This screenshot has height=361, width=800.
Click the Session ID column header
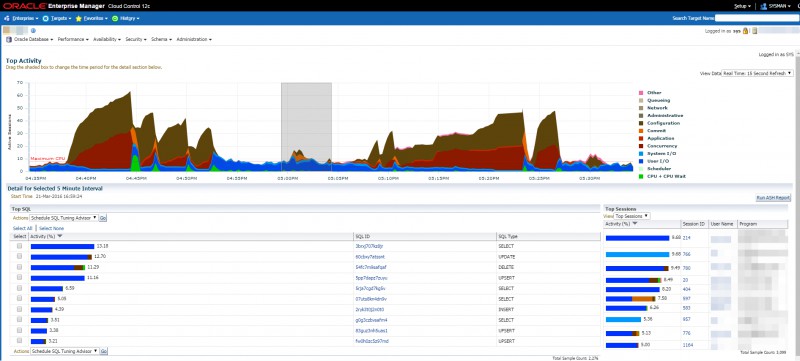pos(694,224)
